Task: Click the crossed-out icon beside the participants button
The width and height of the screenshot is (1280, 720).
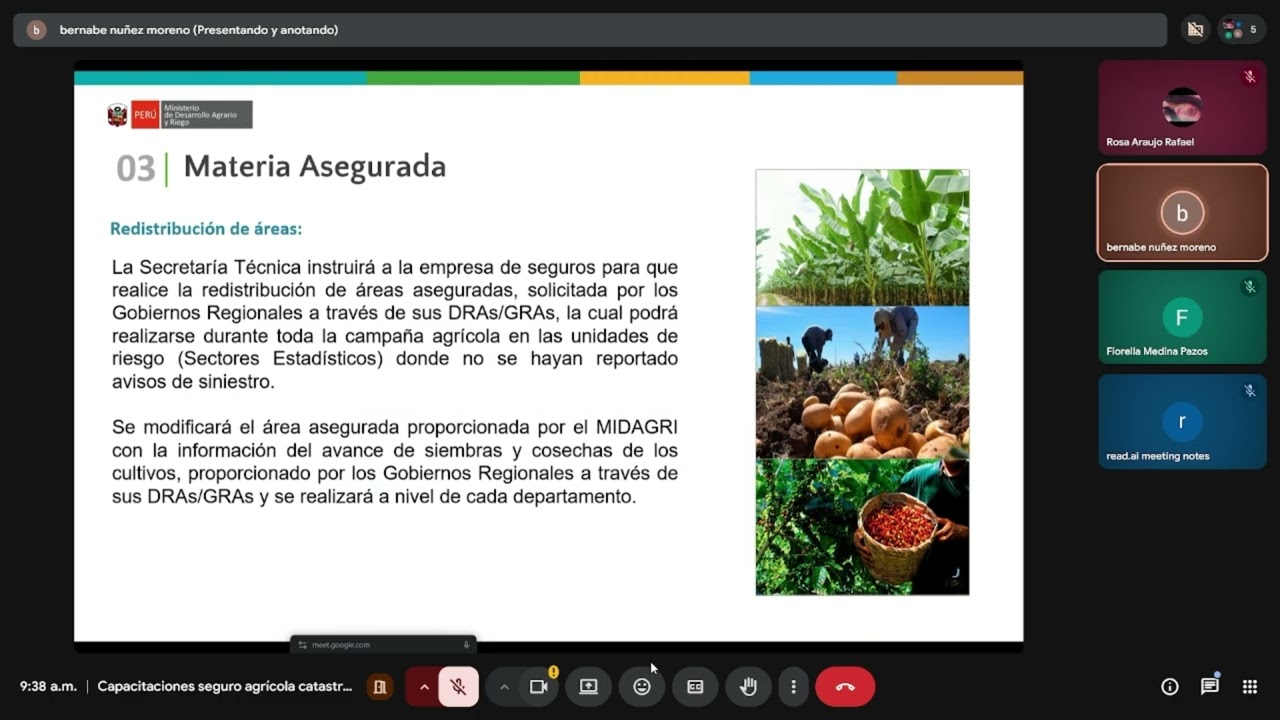Action: 1194,30
